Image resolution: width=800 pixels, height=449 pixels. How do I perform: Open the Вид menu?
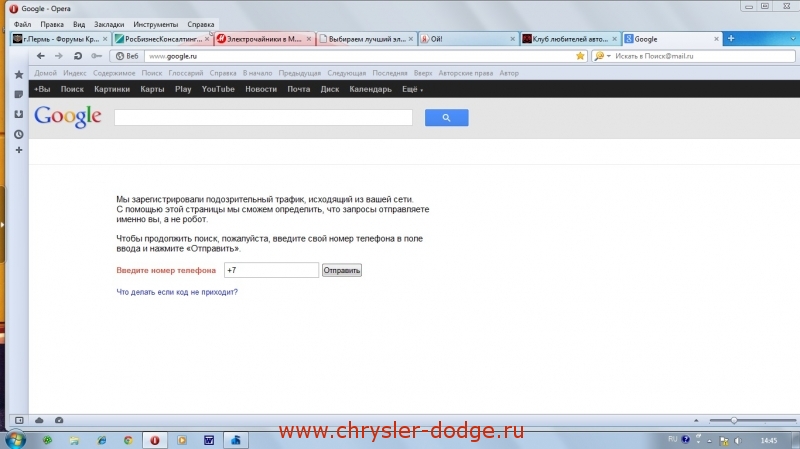pyautogui.click(x=79, y=24)
